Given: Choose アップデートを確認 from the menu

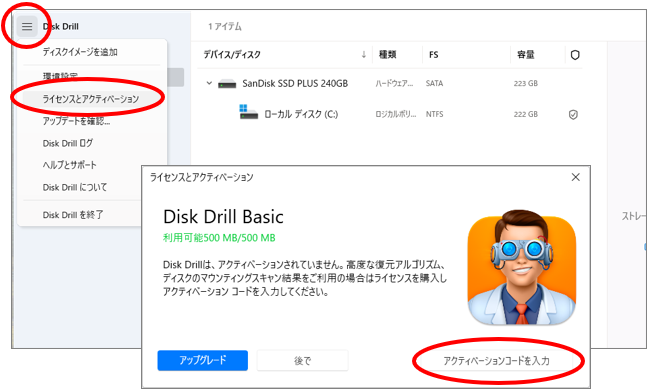Looking at the screenshot, I should 76,121.
